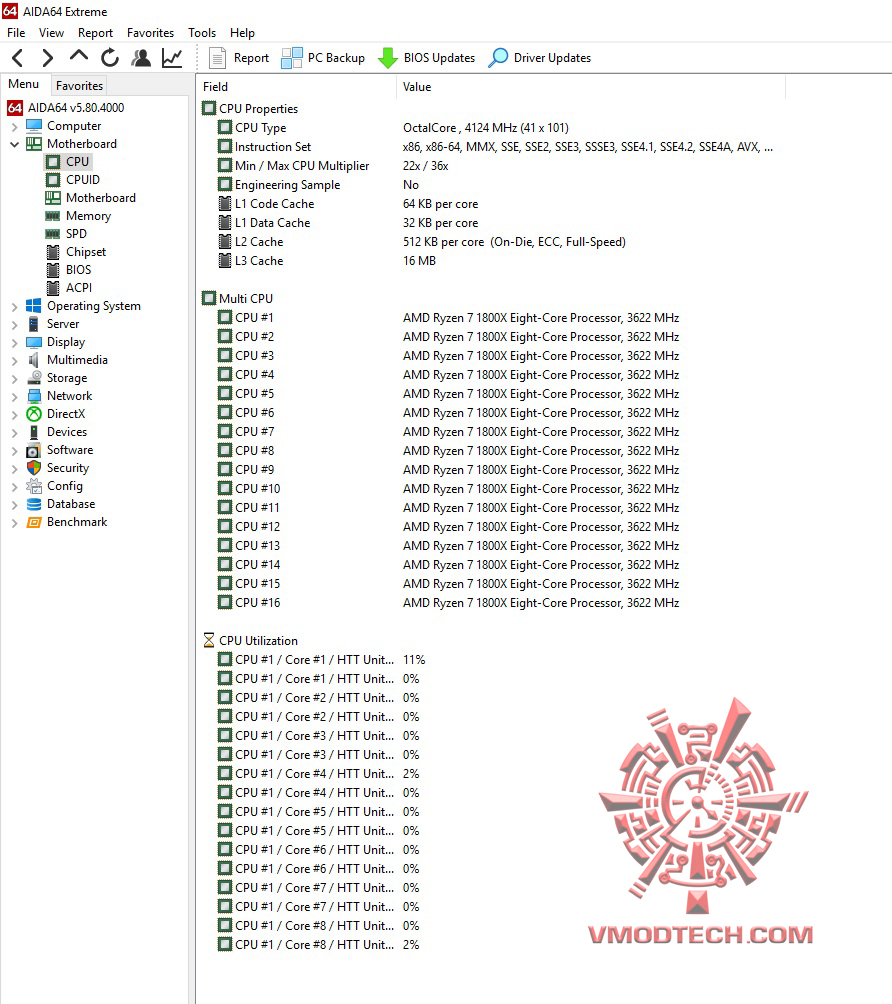
Task: Click the Forward navigation arrow
Action: point(47,58)
